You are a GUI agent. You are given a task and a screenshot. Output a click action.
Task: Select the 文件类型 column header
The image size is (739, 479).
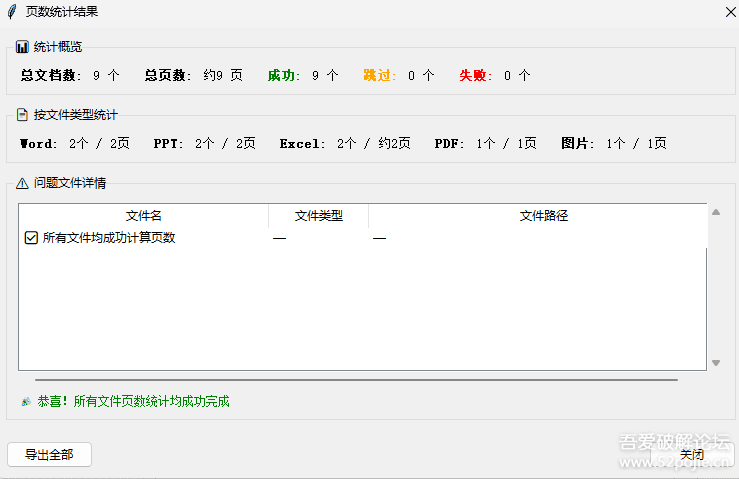pos(318,216)
